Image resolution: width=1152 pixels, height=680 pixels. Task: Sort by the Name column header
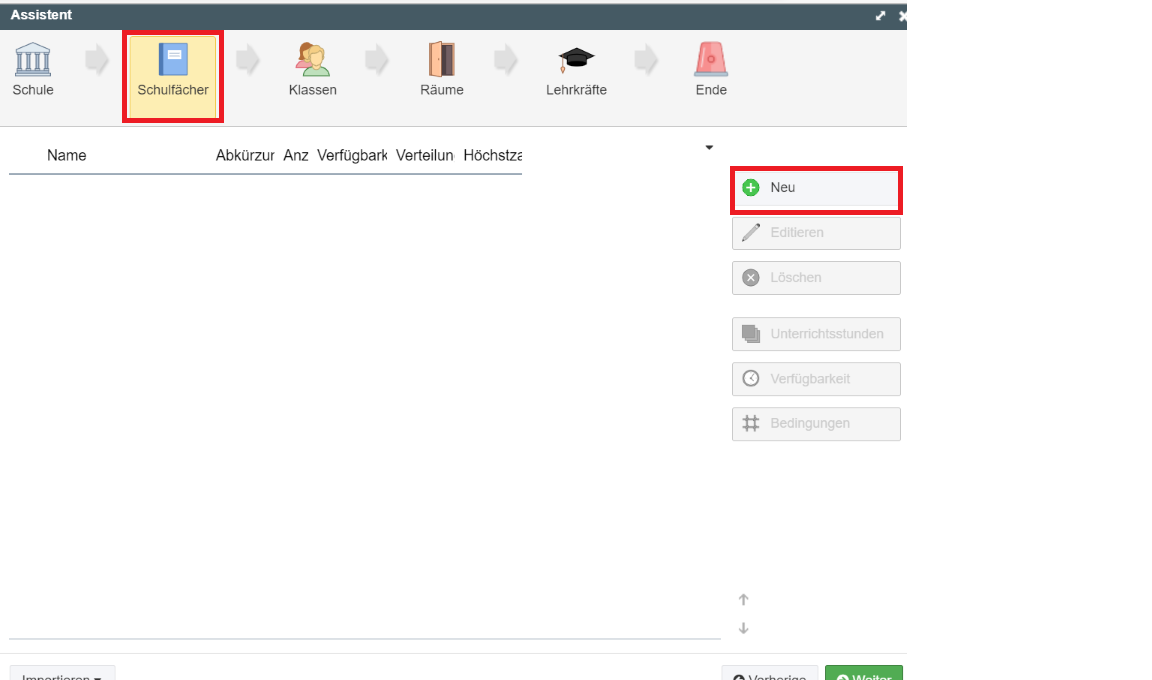pyautogui.click(x=67, y=156)
